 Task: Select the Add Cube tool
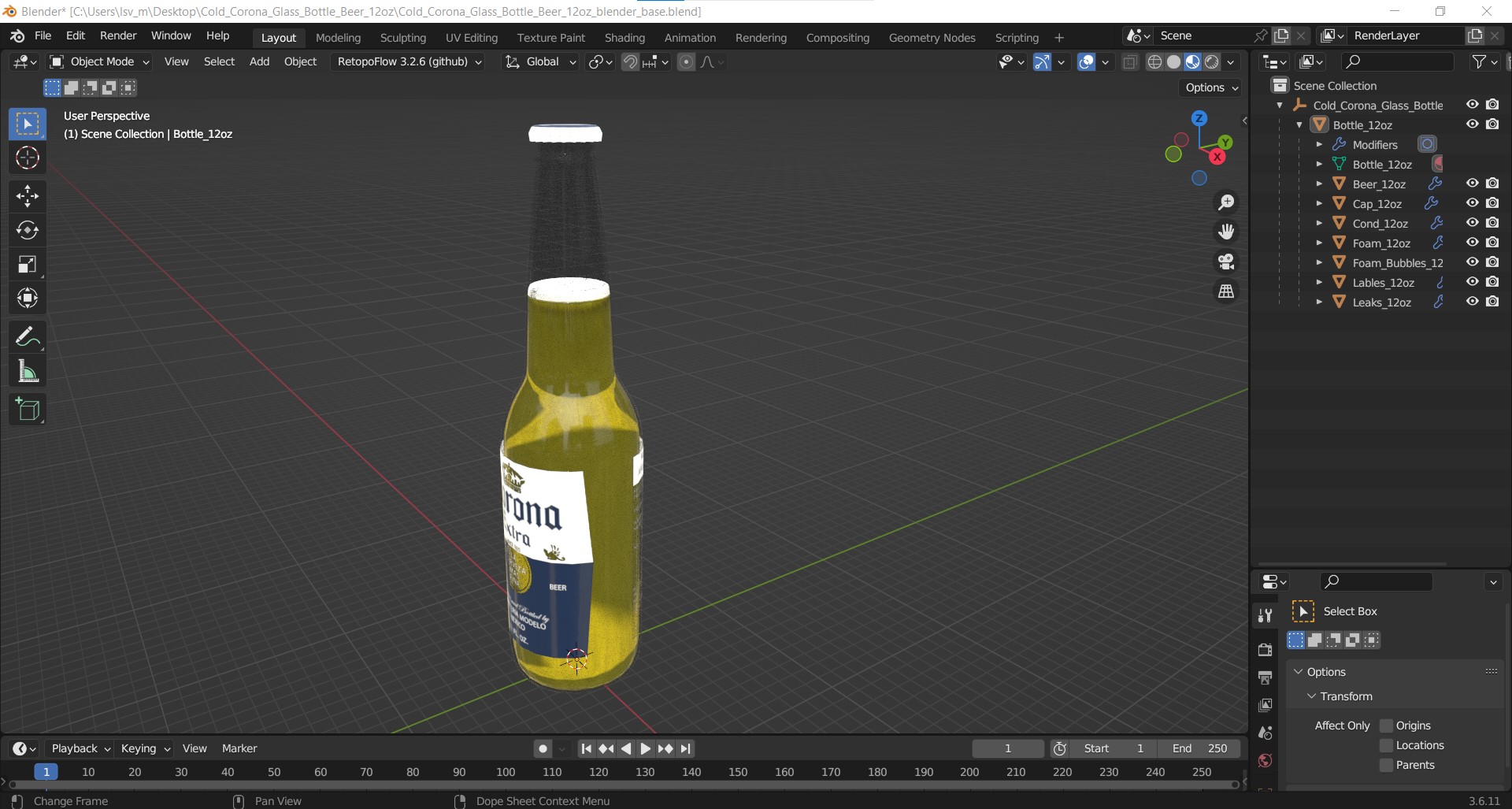click(x=28, y=410)
